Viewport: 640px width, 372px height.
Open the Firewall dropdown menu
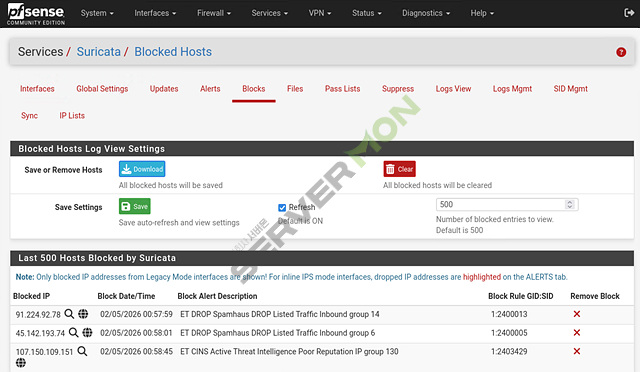(214, 13)
